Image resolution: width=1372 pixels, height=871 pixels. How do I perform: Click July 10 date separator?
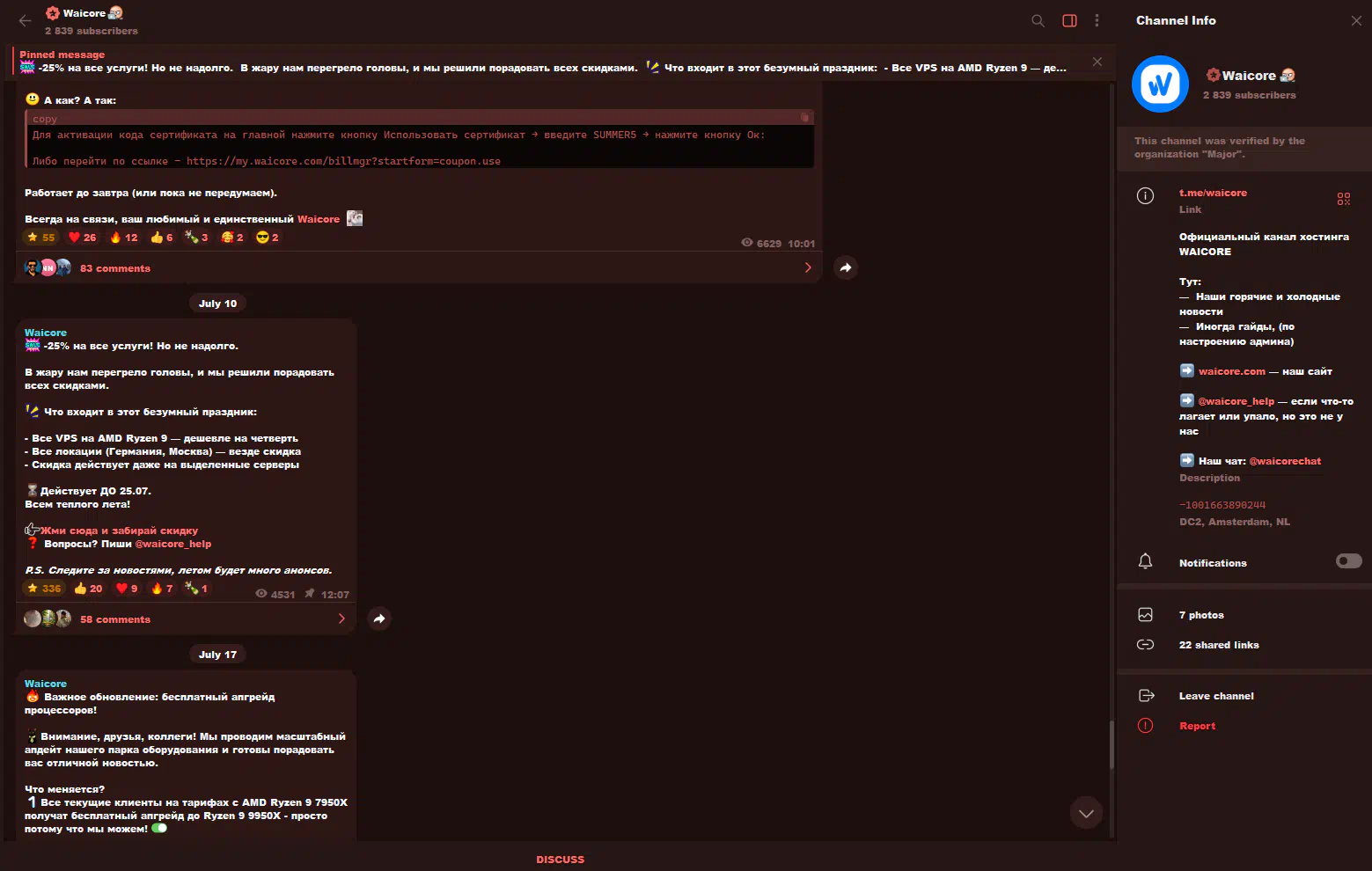217,304
